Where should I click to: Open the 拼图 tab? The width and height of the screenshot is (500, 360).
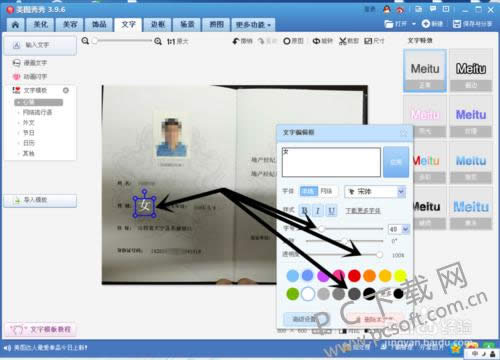pyautogui.click(x=216, y=25)
